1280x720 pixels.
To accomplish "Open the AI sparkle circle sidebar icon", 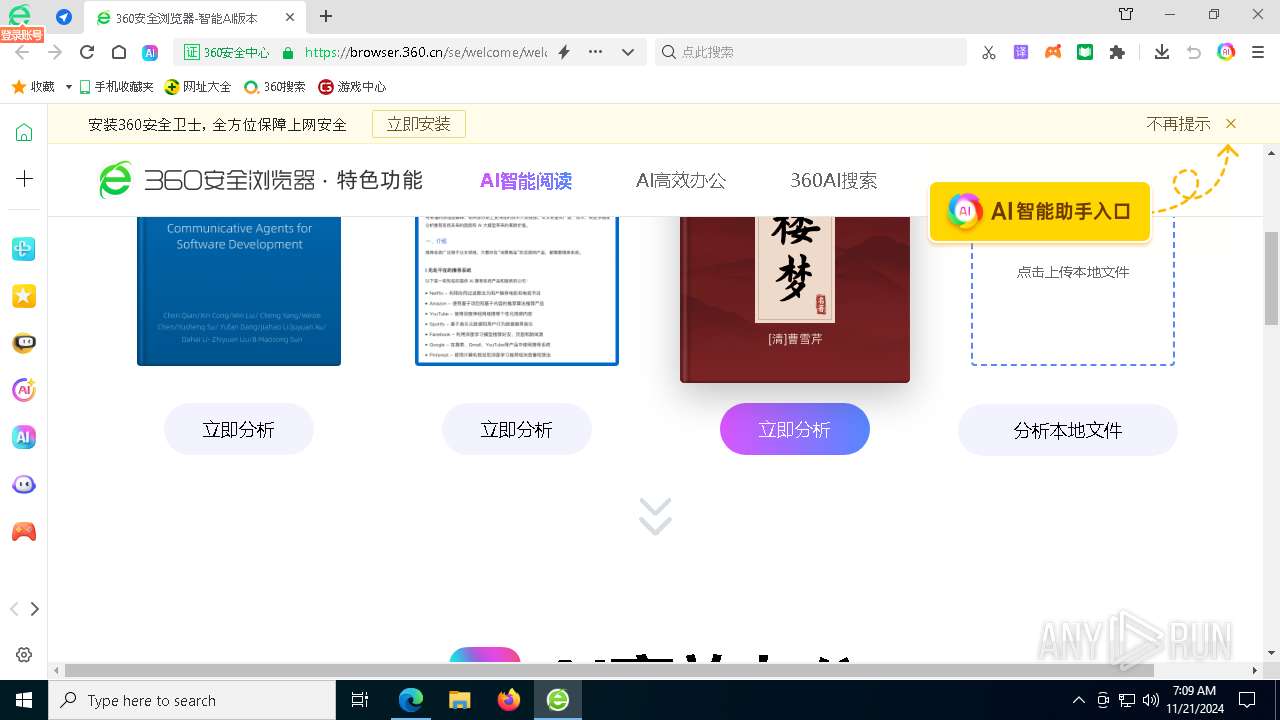I will tap(24, 390).
